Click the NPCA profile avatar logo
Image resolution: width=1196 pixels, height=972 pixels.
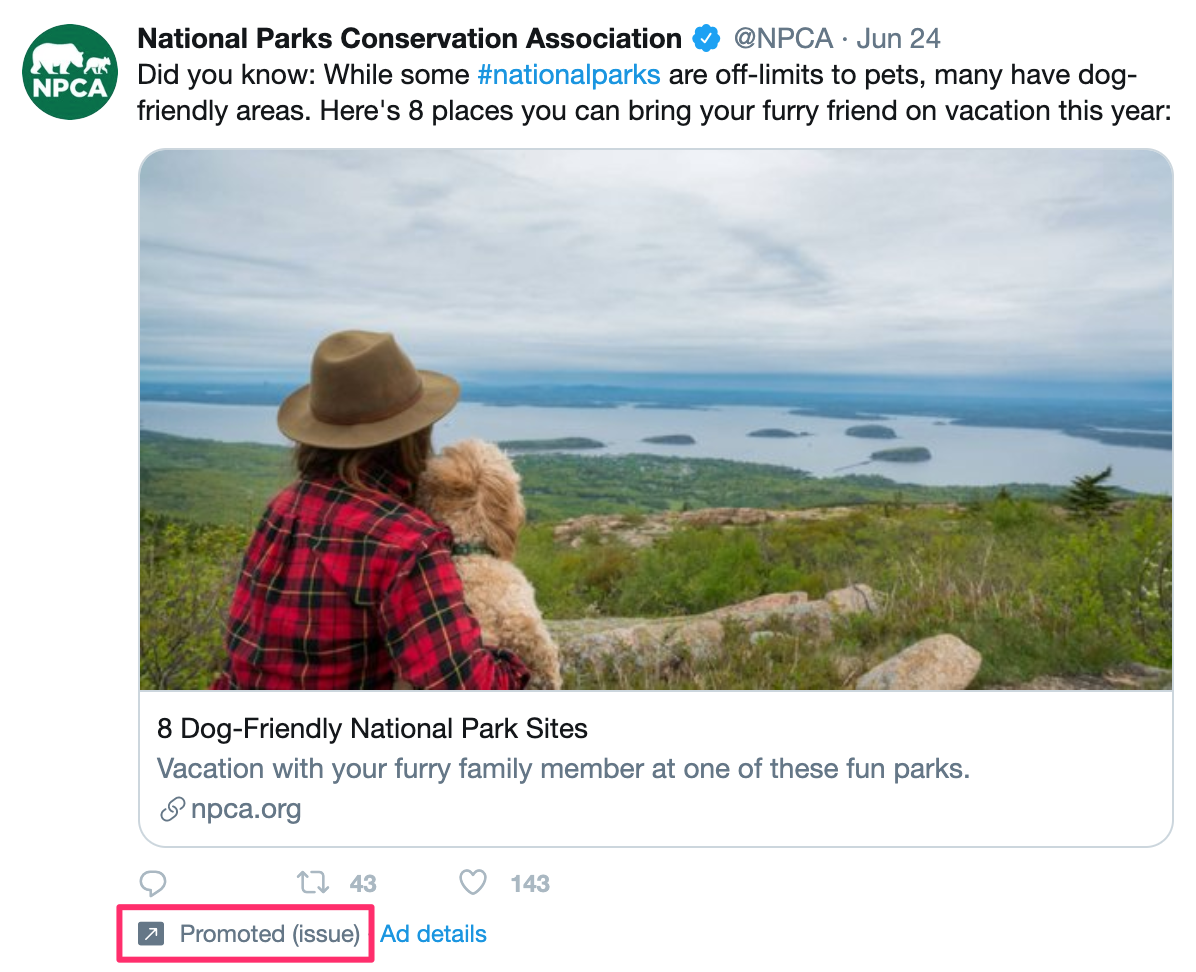click(x=70, y=71)
